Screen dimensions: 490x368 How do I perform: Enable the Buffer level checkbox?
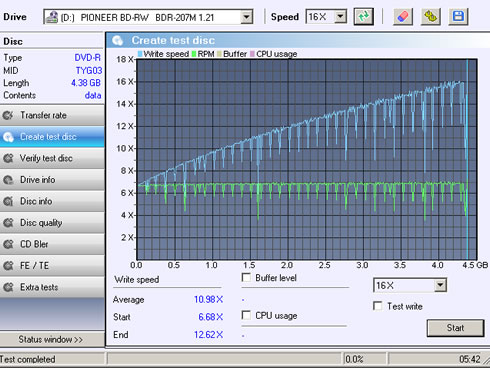(x=246, y=277)
